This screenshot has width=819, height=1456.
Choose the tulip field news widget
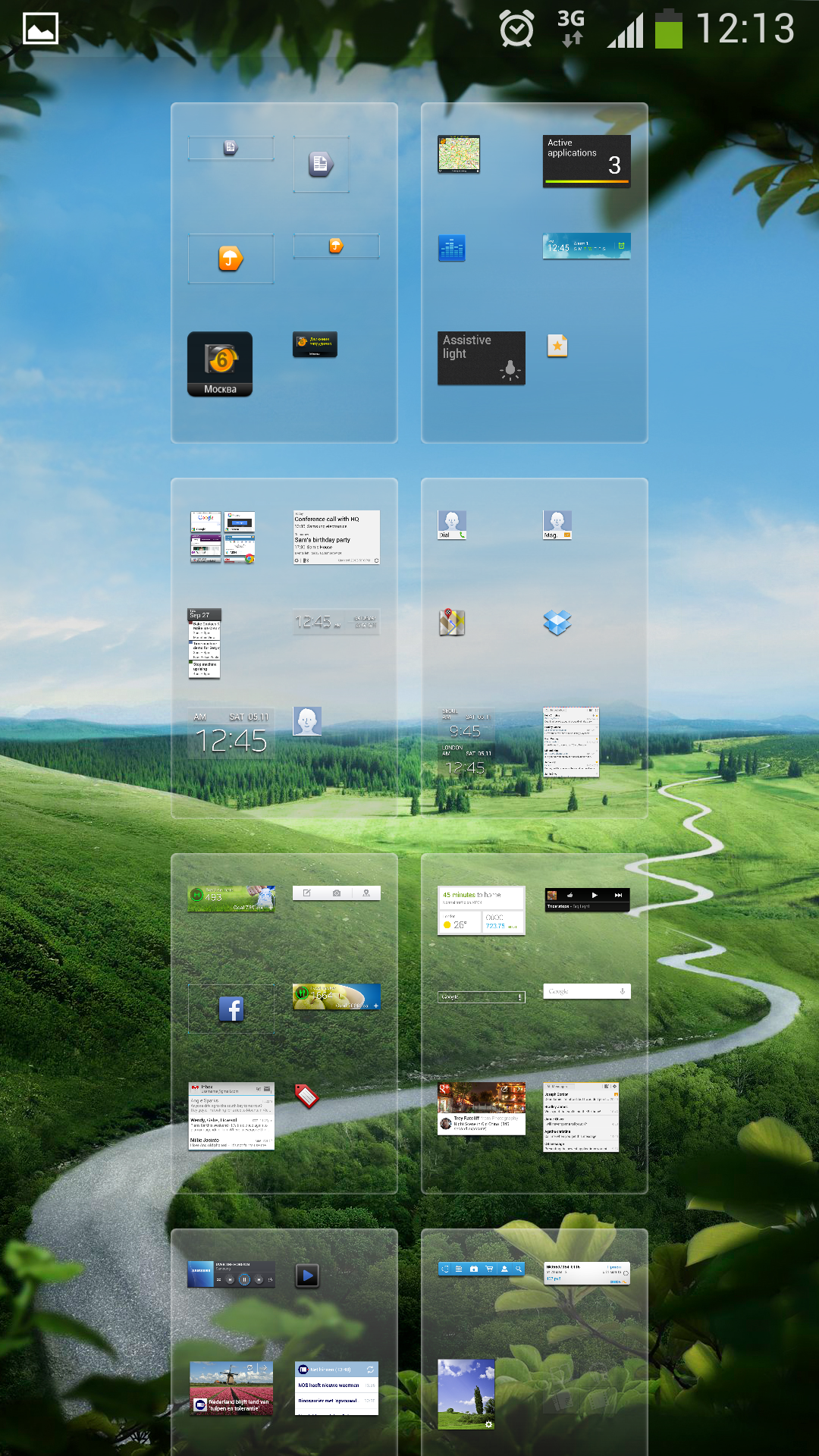click(x=231, y=1388)
